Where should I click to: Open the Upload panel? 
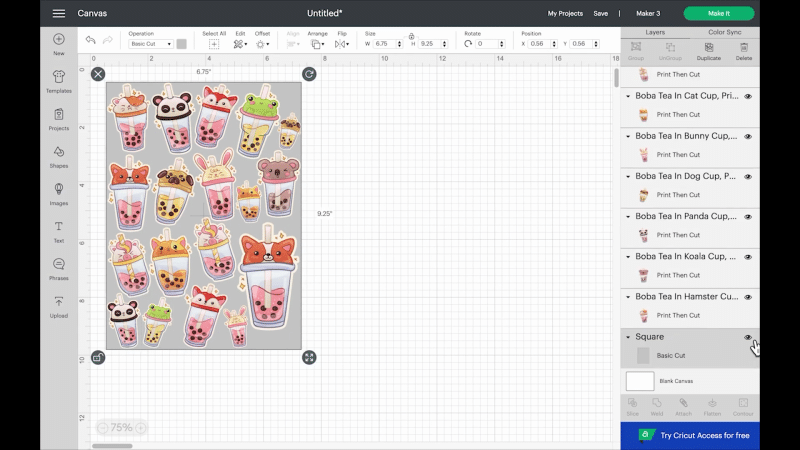tap(59, 307)
